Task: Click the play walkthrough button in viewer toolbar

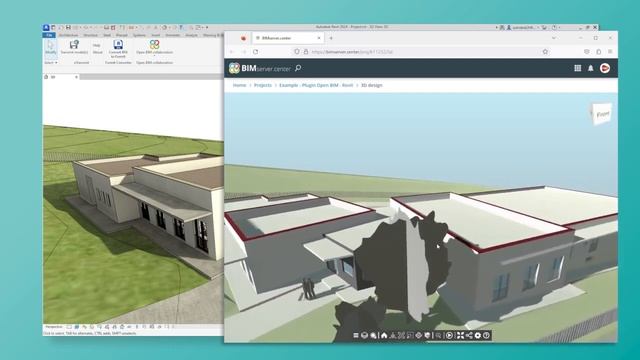Action: point(449,335)
